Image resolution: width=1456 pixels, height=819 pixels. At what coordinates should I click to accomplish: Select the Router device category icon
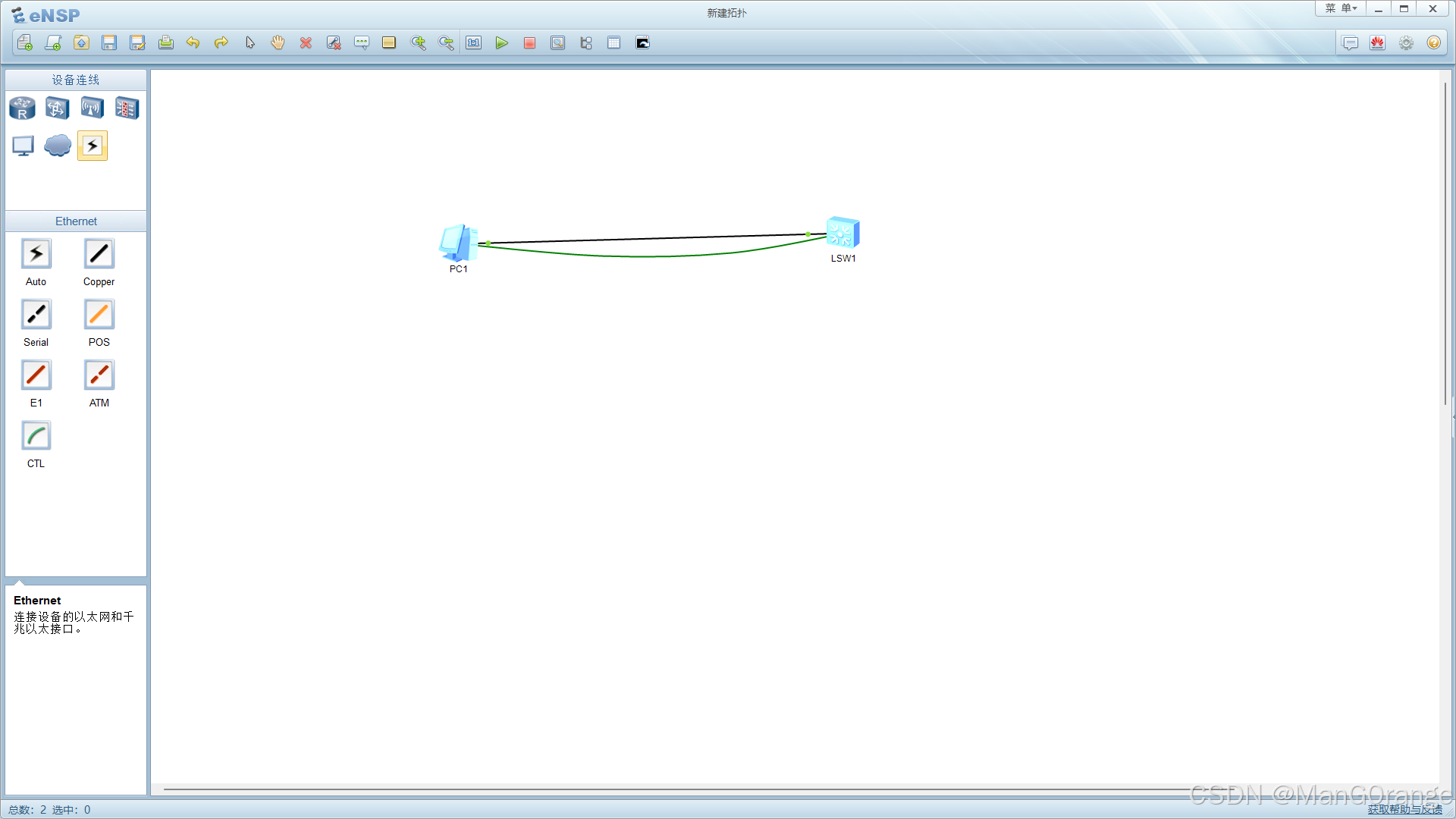point(22,108)
